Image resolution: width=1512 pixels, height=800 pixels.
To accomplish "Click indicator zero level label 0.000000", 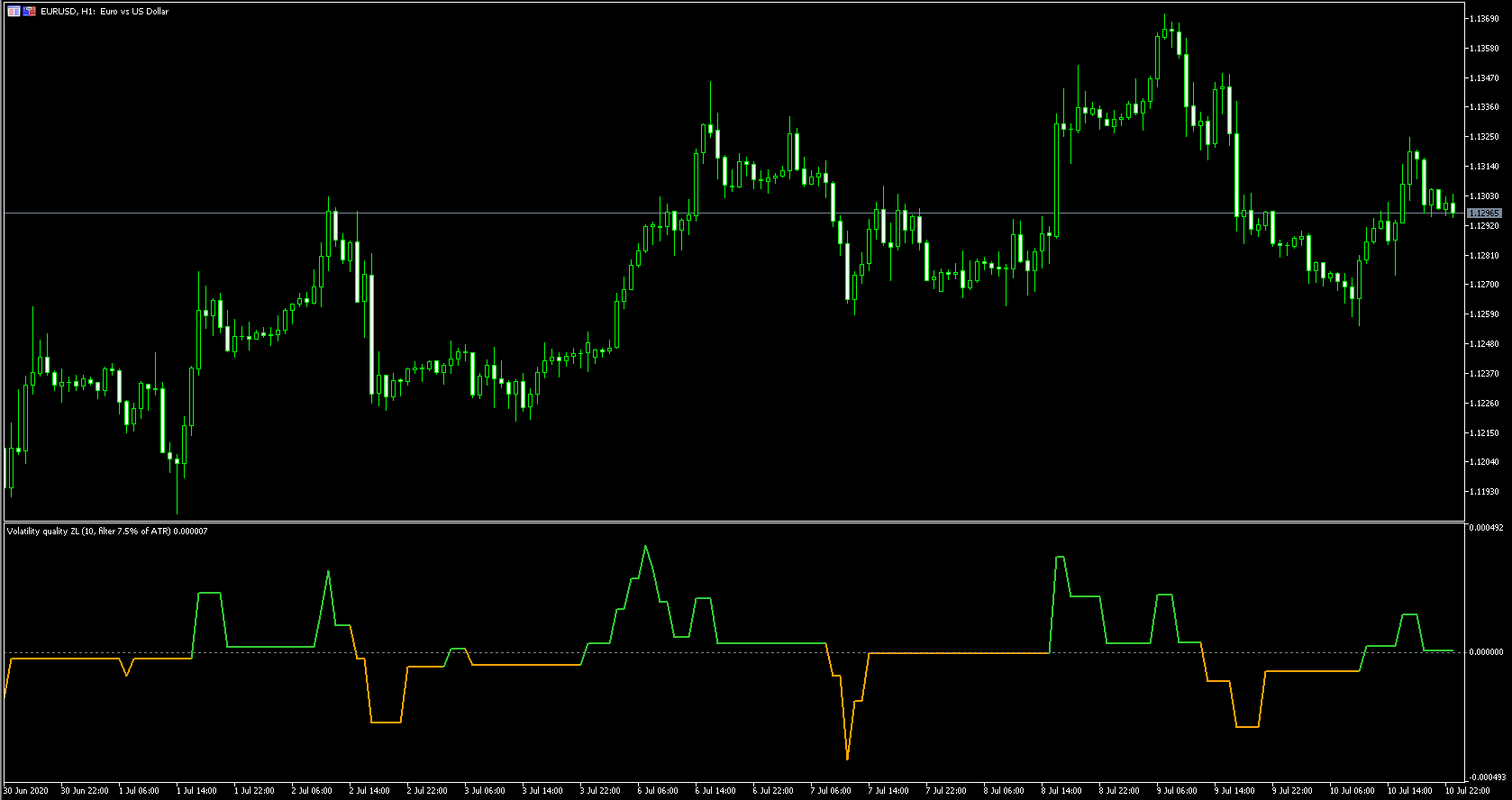I will (1486, 652).
